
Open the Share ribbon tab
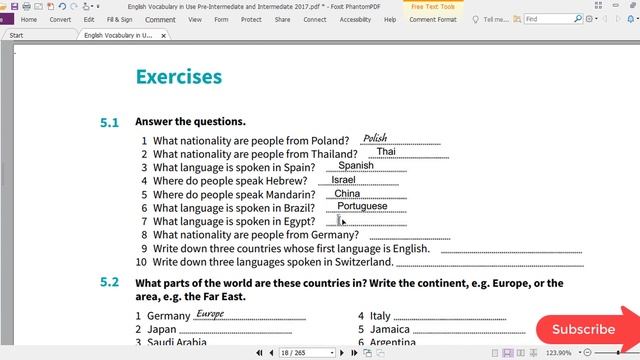[282, 19]
